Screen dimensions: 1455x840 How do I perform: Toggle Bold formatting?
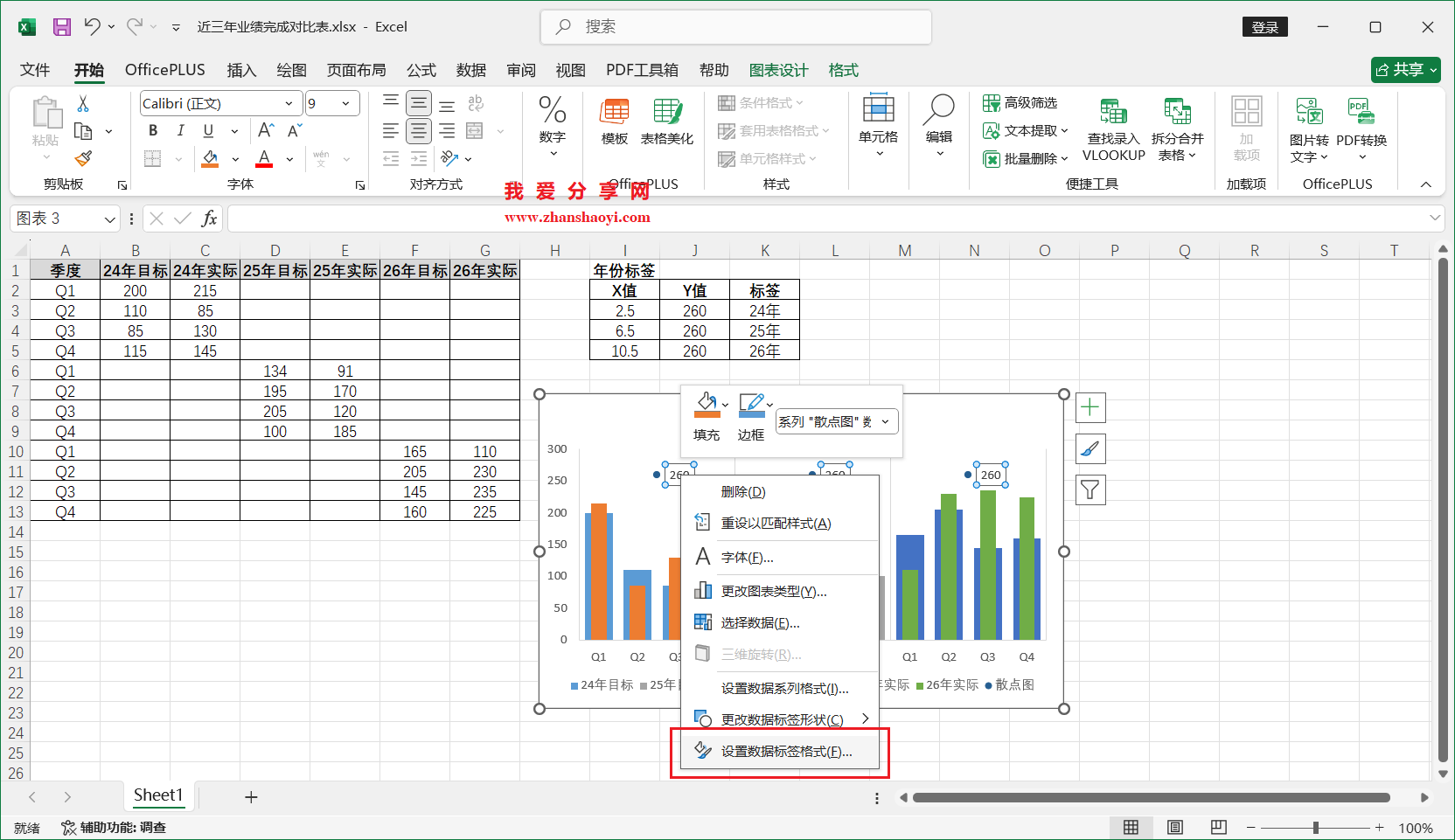(153, 130)
